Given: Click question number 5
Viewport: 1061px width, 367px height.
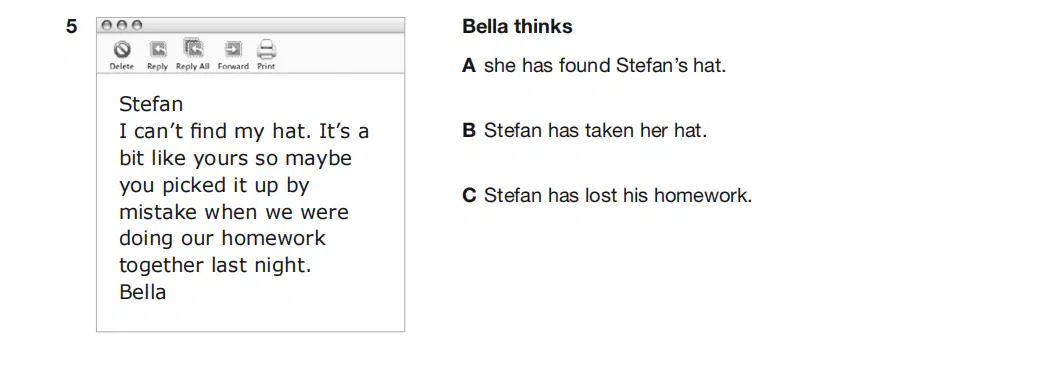Looking at the screenshot, I should (x=72, y=27).
